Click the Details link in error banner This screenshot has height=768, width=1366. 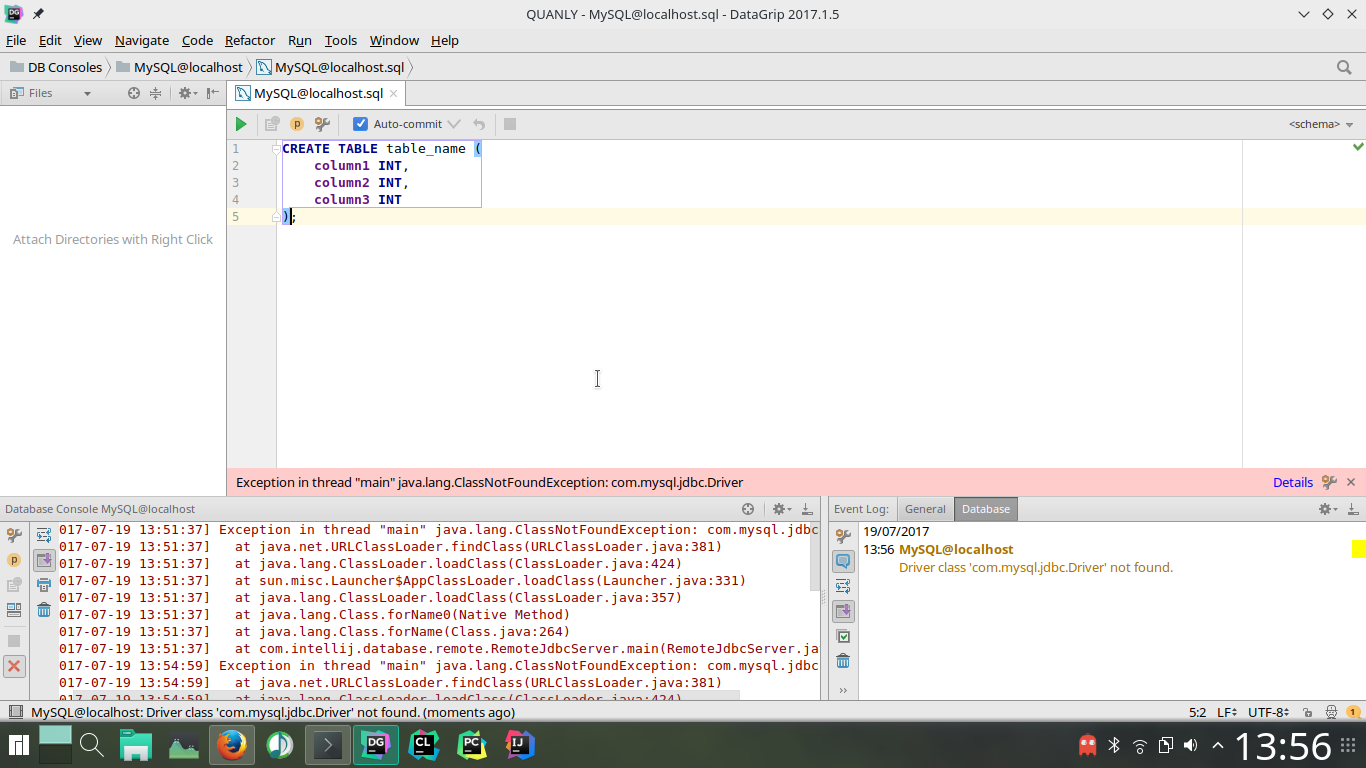point(1292,482)
